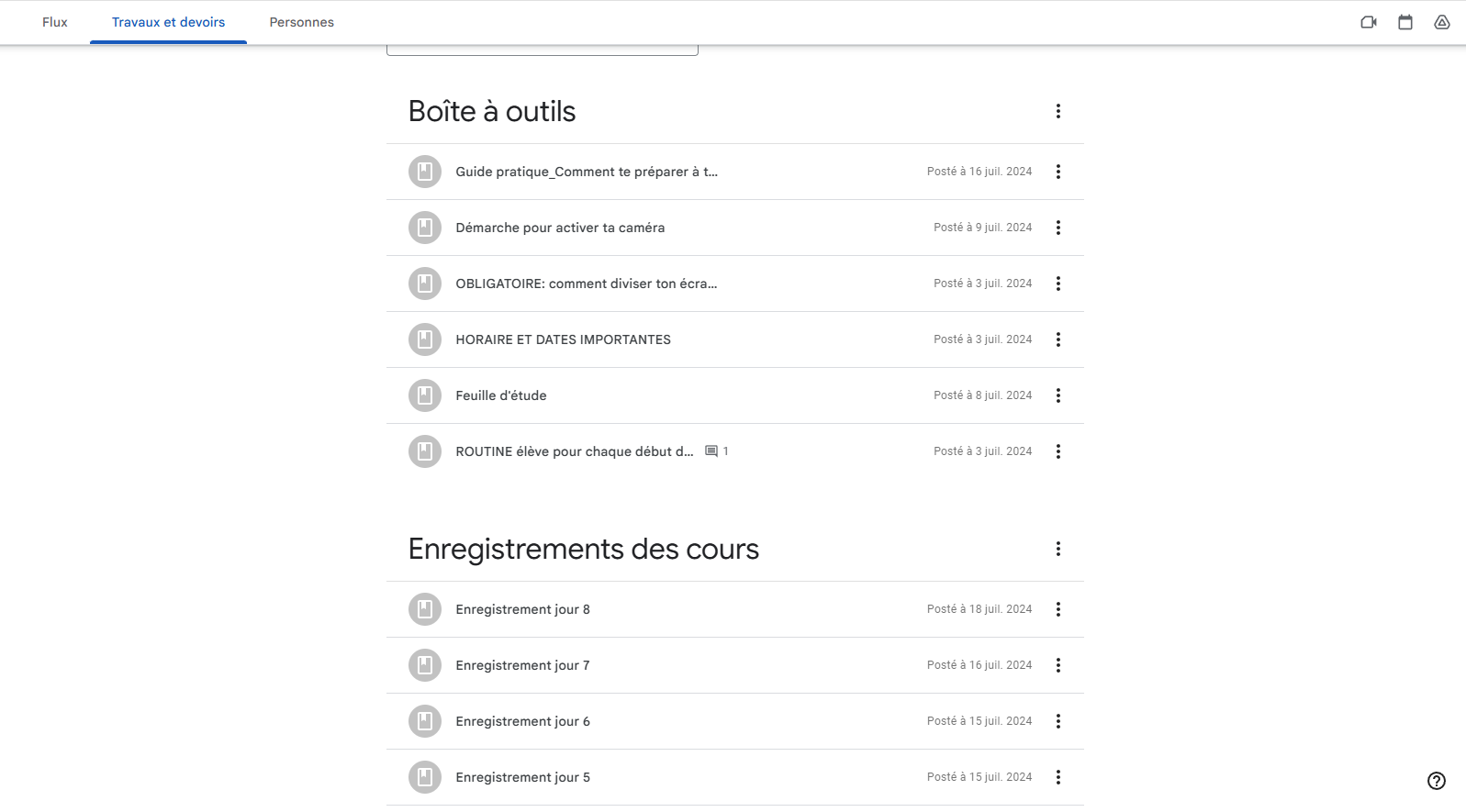1466x812 pixels.
Task: Open more options for Enregistrement jour 6
Action: tap(1058, 721)
